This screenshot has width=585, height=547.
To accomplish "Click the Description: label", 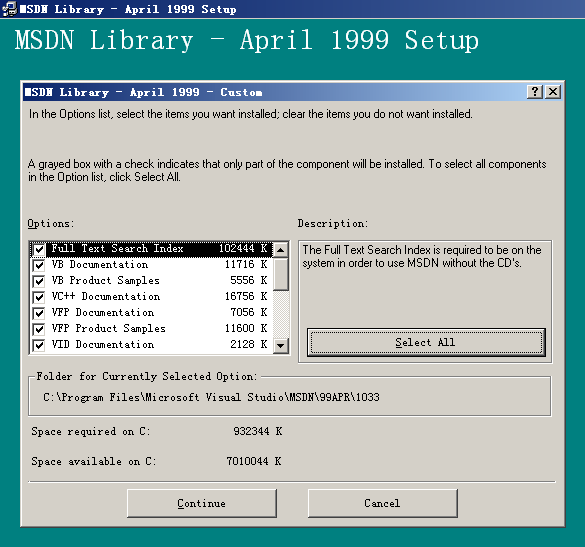I will click(x=333, y=224).
